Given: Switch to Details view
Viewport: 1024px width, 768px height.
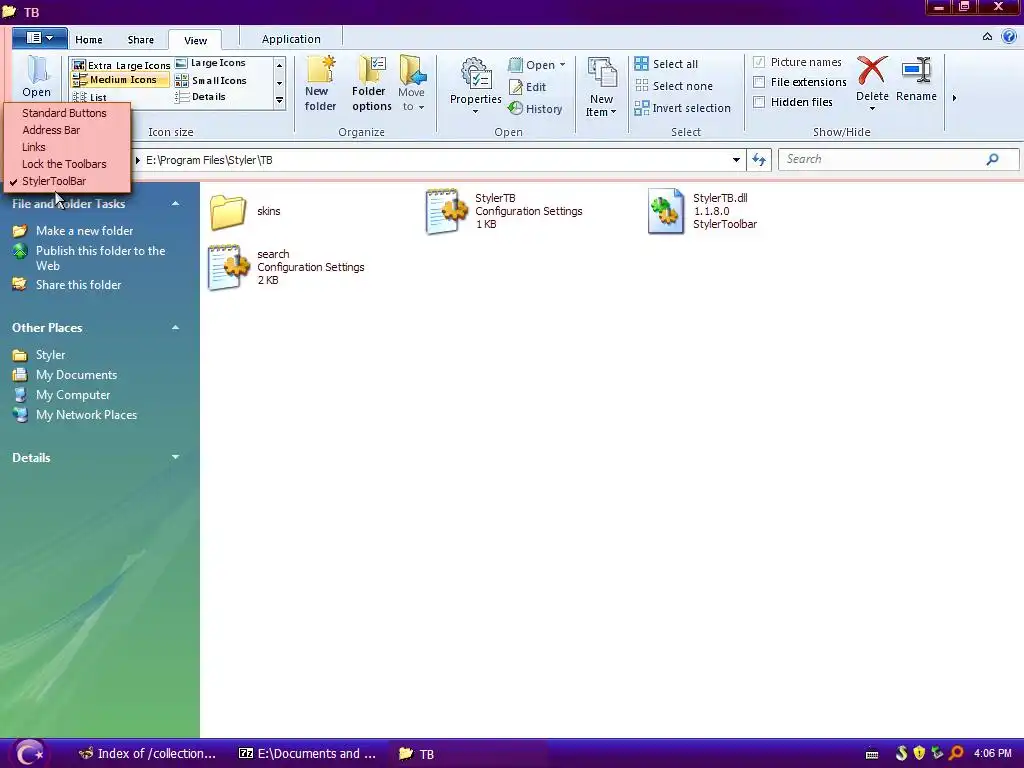Looking at the screenshot, I should (x=200, y=97).
